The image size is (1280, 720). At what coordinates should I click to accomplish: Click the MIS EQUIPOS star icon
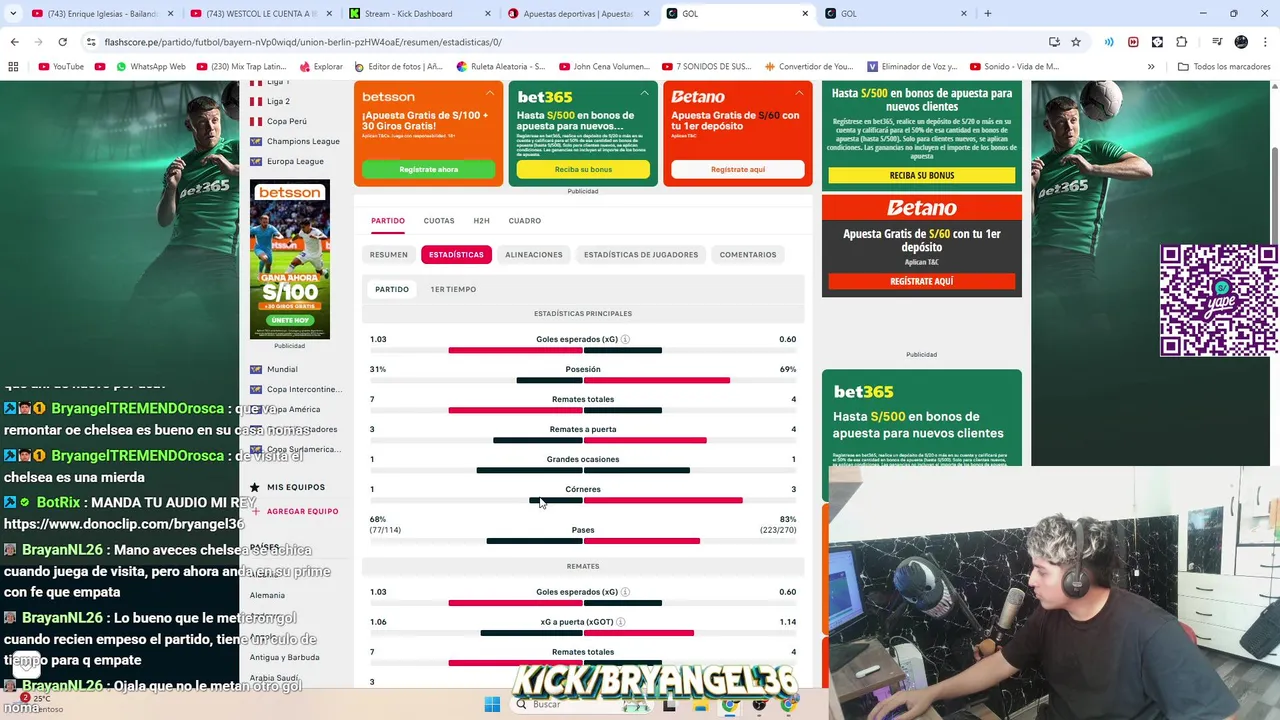point(255,487)
